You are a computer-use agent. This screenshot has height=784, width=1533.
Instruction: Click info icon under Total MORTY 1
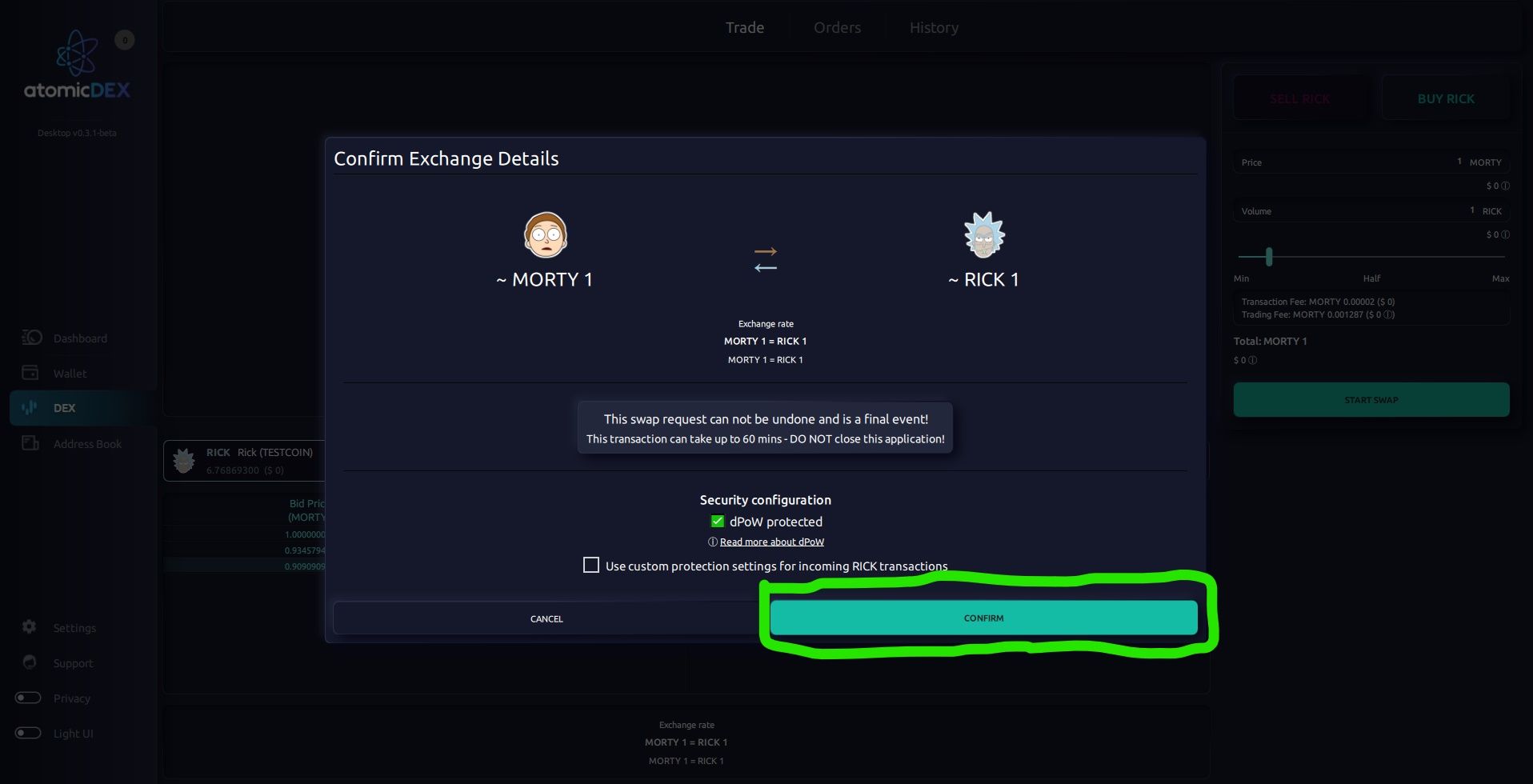[x=1252, y=360]
